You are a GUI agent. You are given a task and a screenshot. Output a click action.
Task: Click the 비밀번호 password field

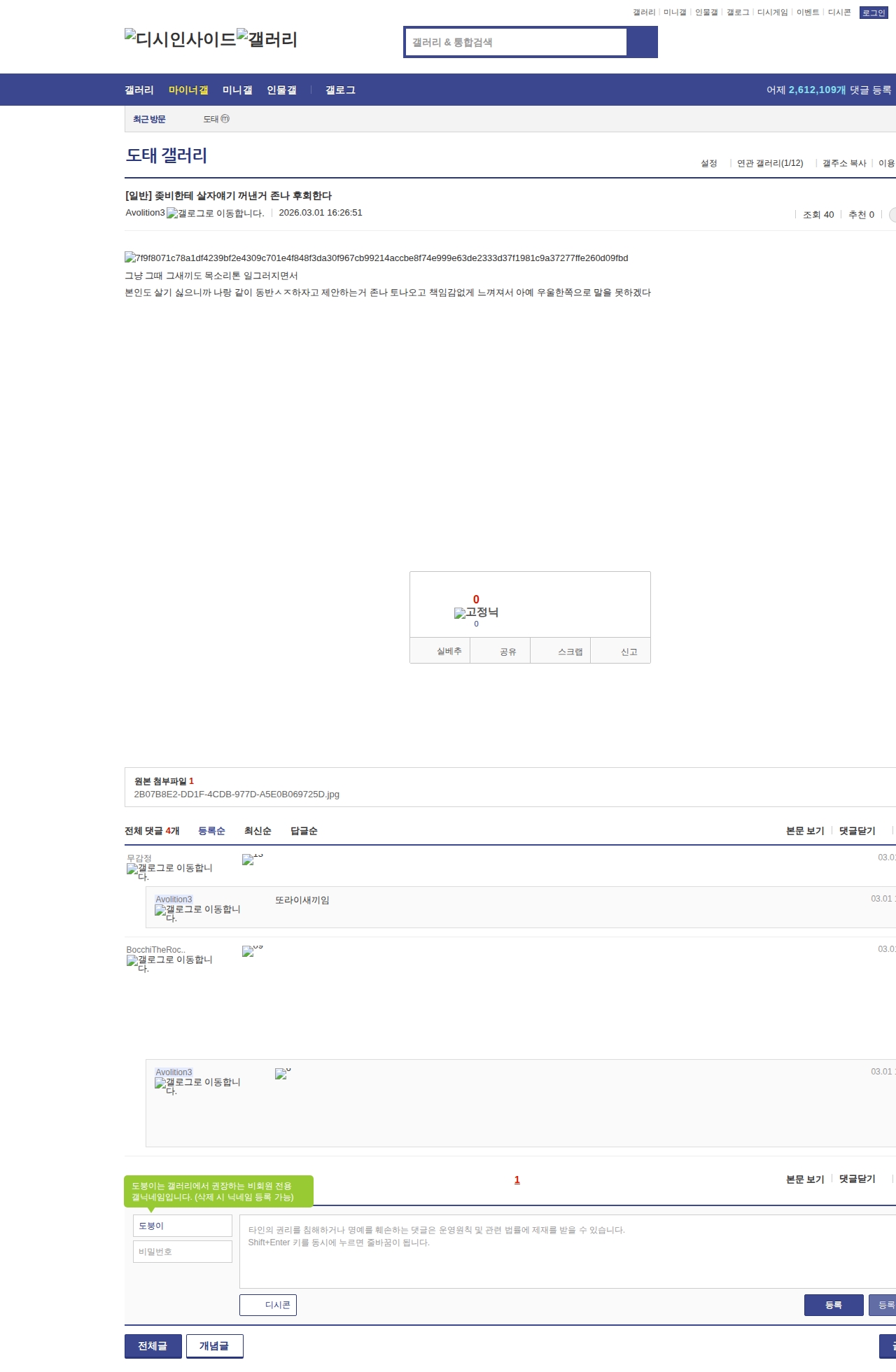click(183, 1252)
